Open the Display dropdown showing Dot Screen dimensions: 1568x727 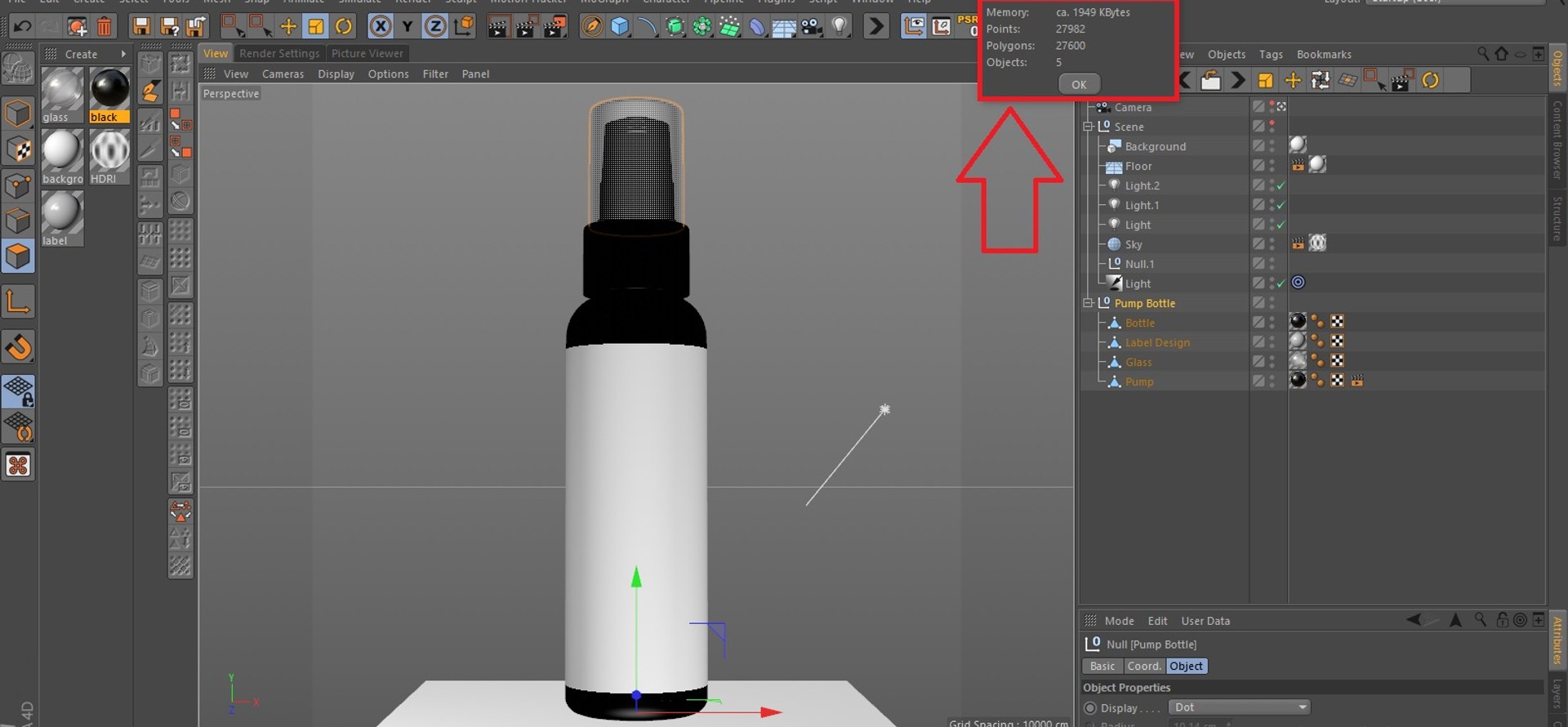click(x=1239, y=707)
